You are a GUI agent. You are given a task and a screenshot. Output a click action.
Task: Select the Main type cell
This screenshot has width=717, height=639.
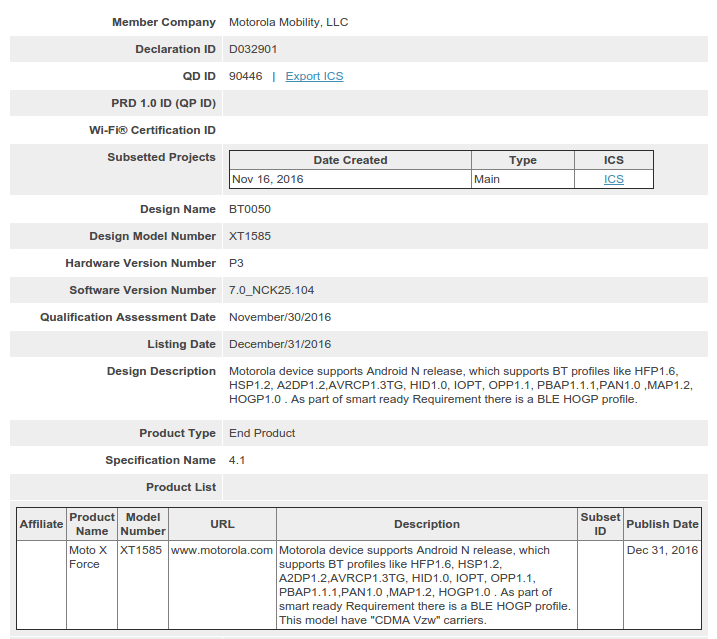coord(523,179)
